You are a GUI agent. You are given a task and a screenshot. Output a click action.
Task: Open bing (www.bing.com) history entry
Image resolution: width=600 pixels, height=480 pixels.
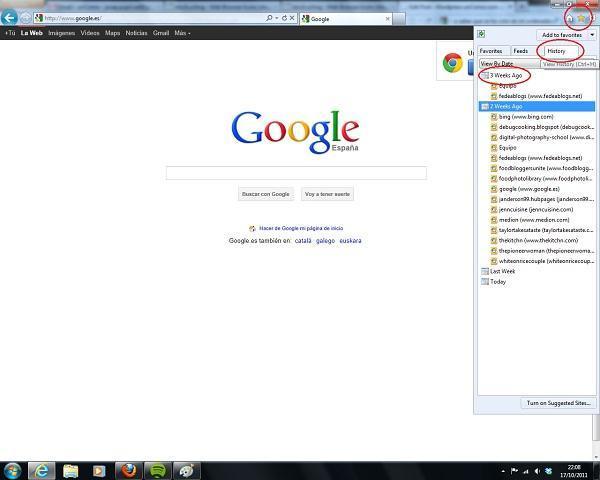(x=522, y=116)
